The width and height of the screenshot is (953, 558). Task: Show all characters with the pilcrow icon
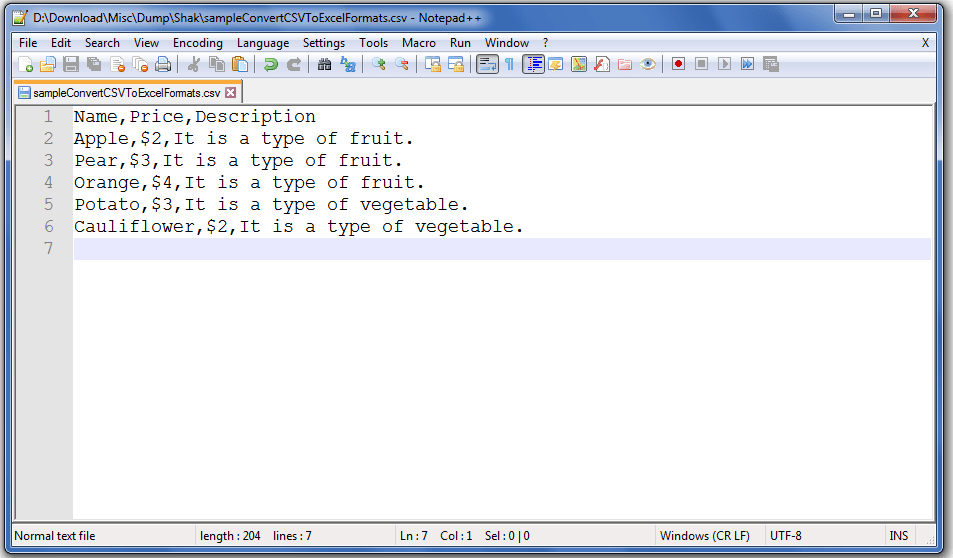pos(510,64)
